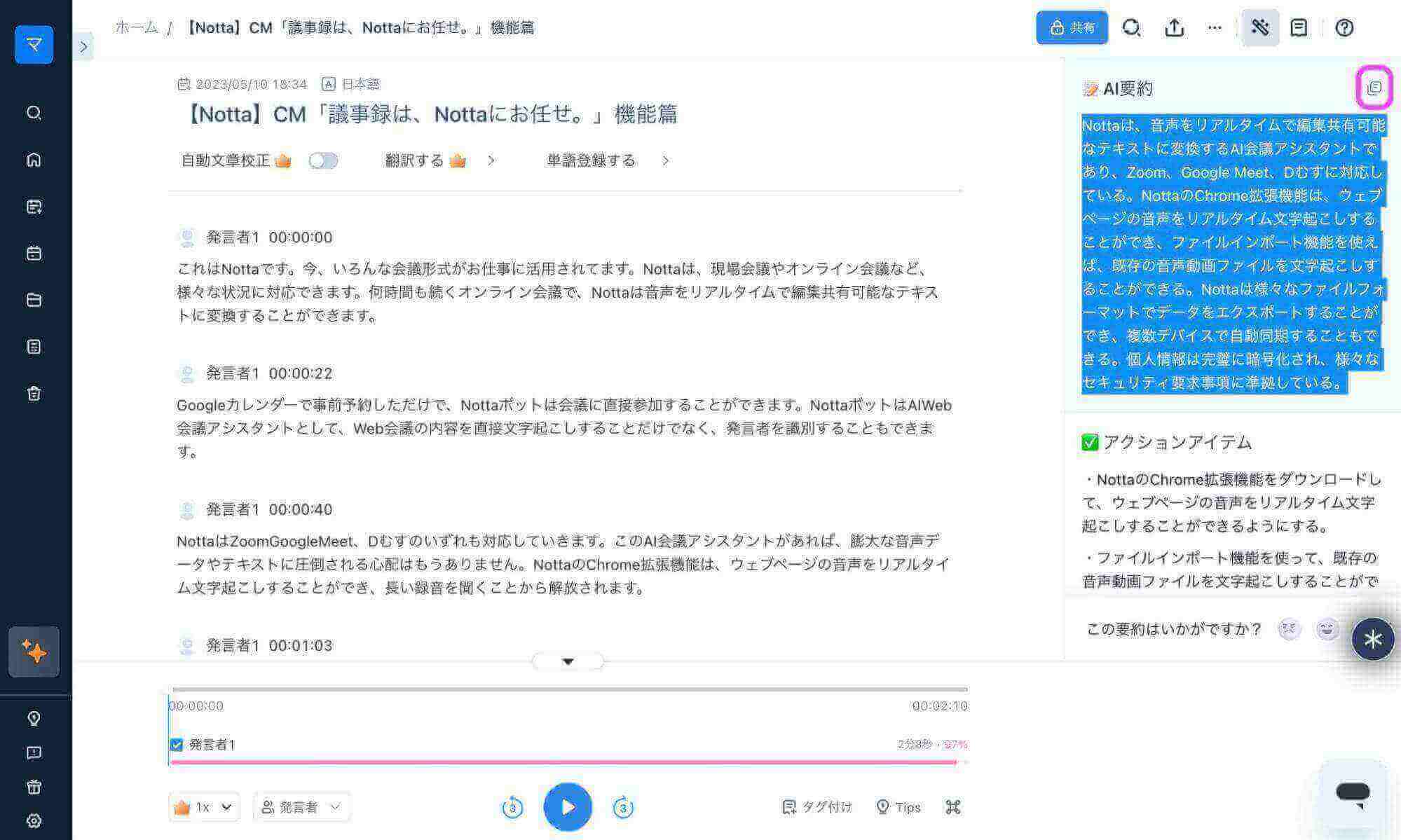Viewport: 1401px width, 840px height.
Task: Click the paragraph starting これはNottaです
Action: point(557,291)
